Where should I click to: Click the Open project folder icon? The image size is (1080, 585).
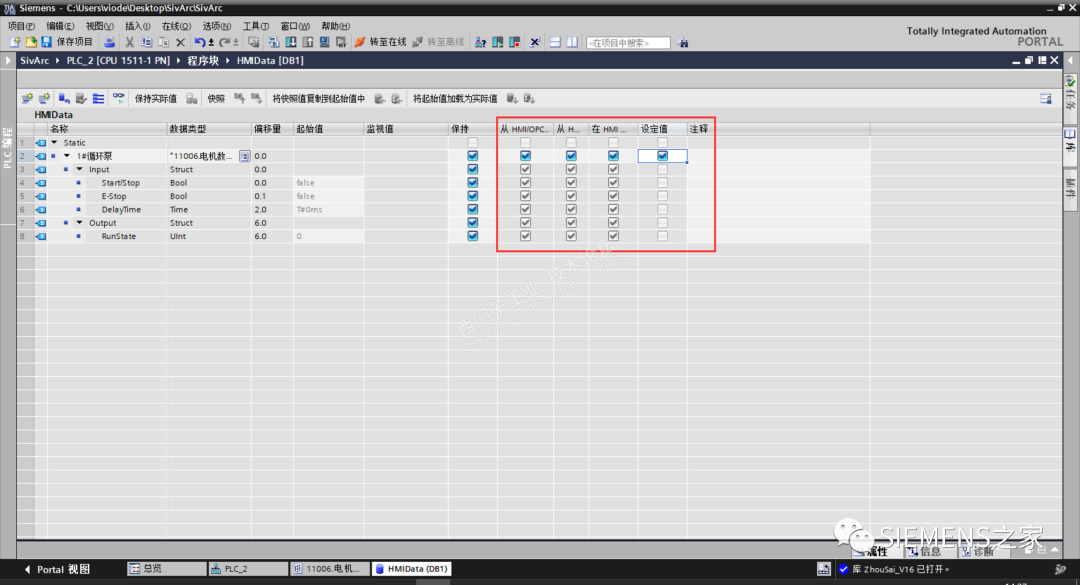pos(30,42)
